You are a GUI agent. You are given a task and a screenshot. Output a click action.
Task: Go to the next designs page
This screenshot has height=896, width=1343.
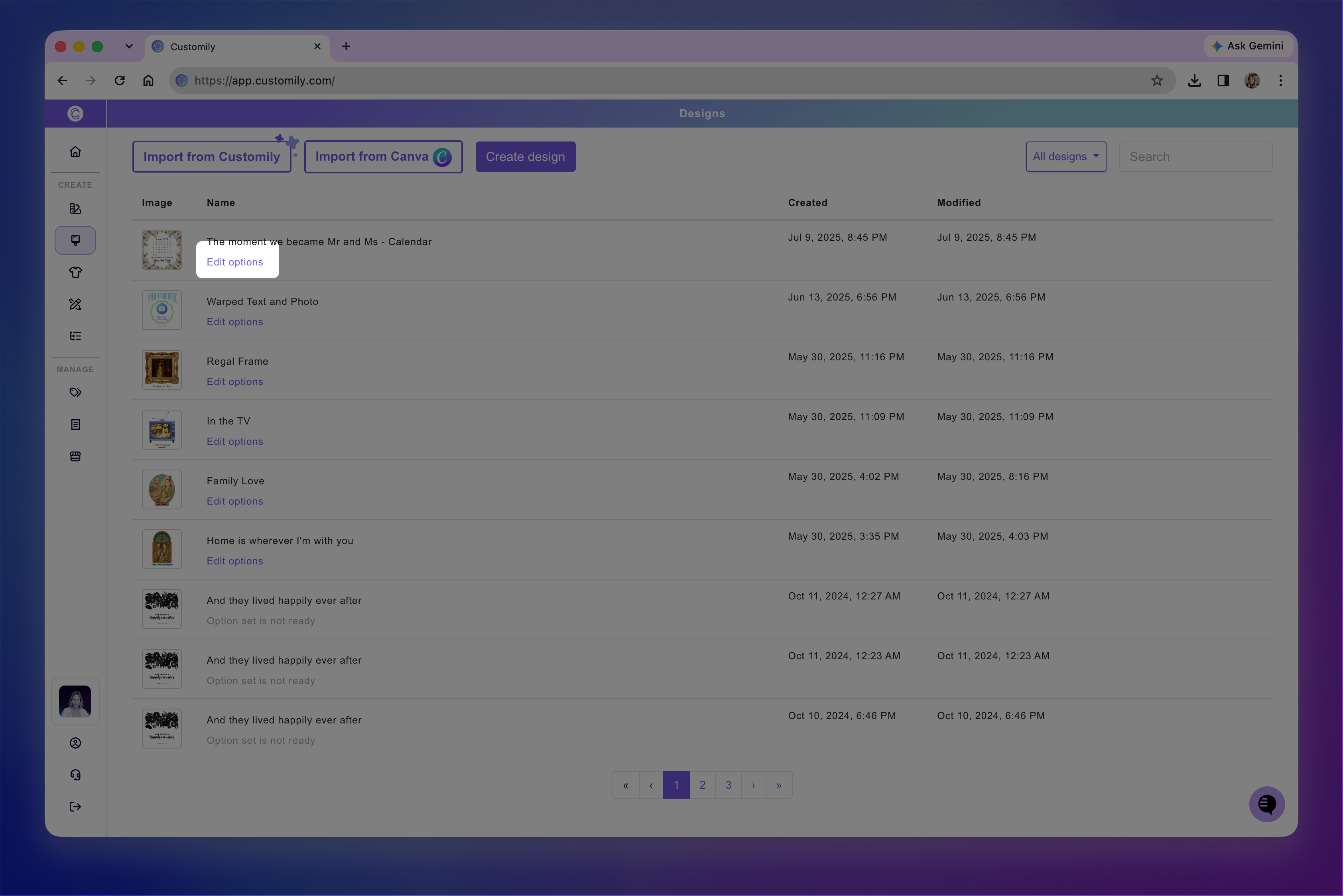coord(754,785)
